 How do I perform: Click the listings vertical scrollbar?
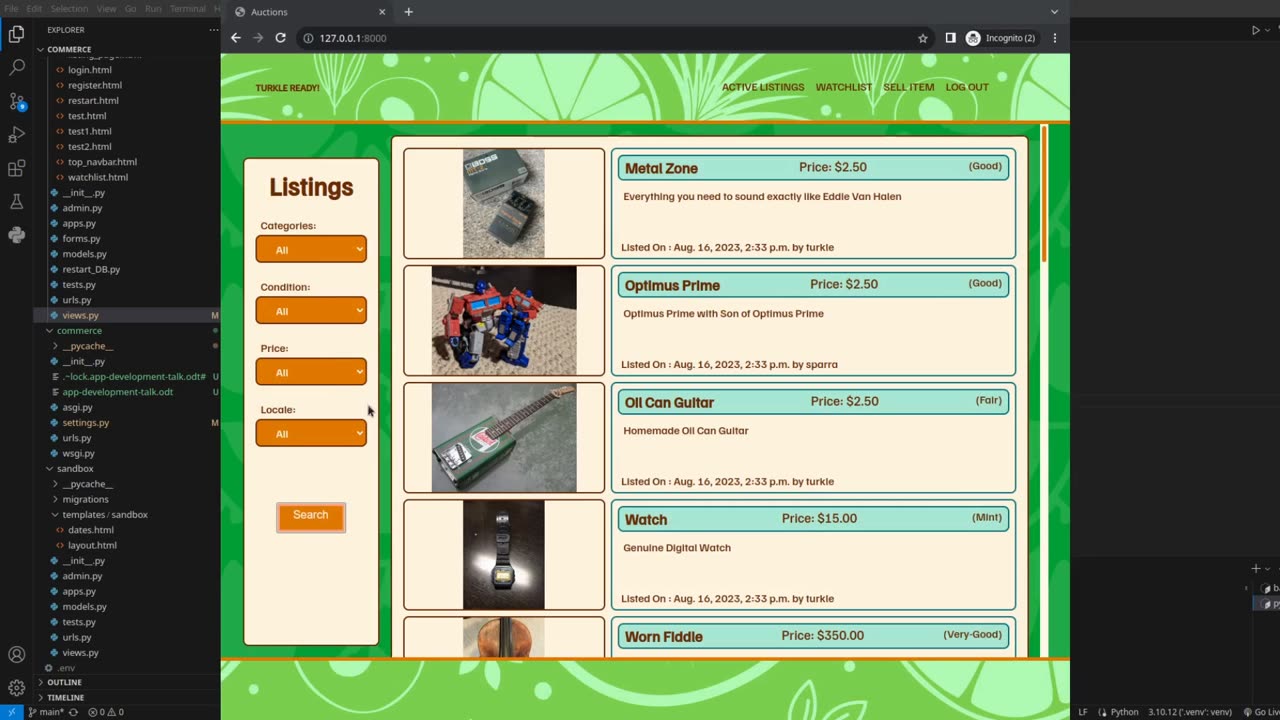click(x=1044, y=195)
